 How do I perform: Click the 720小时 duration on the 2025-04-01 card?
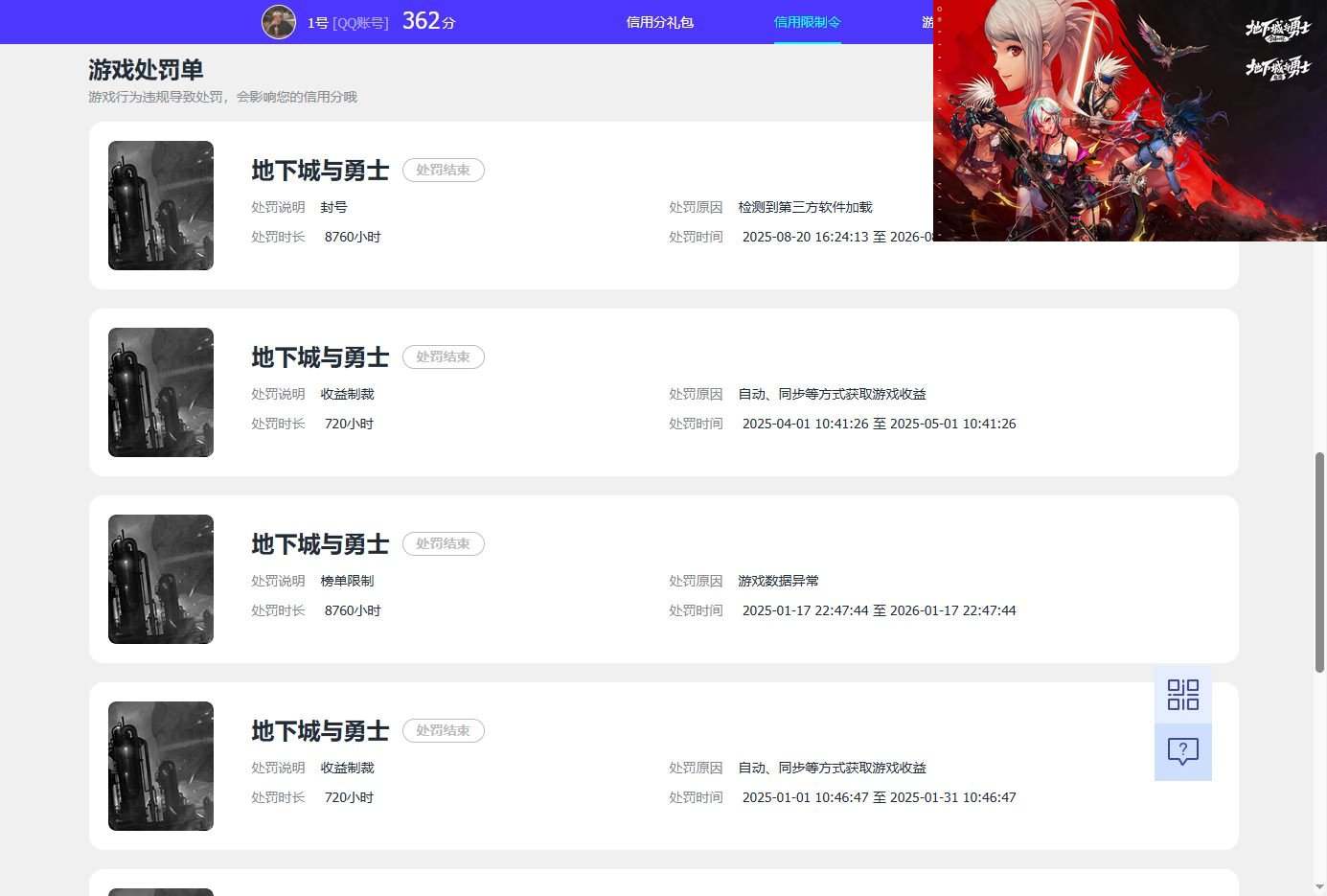tap(349, 424)
